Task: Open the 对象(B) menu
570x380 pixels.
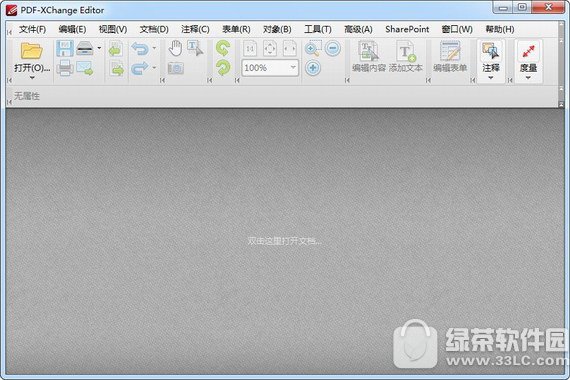Action: tap(277, 29)
